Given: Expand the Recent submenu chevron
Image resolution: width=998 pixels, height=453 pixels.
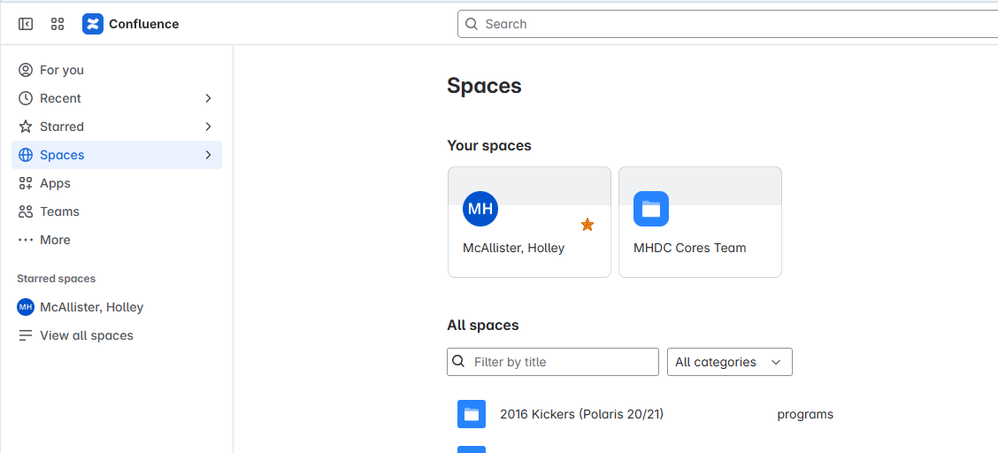Looking at the screenshot, I should [207, 98].
